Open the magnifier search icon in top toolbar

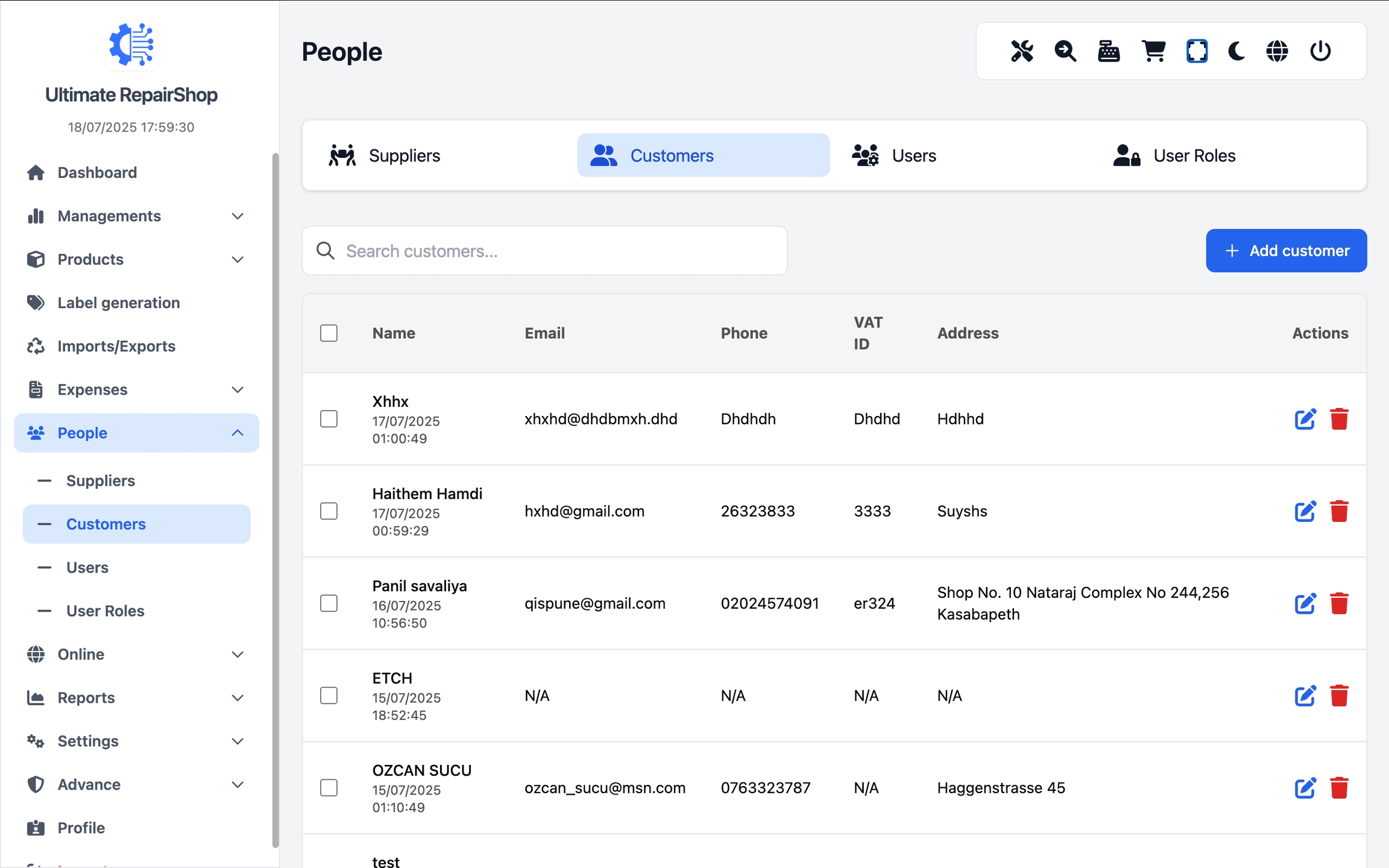1065,51
